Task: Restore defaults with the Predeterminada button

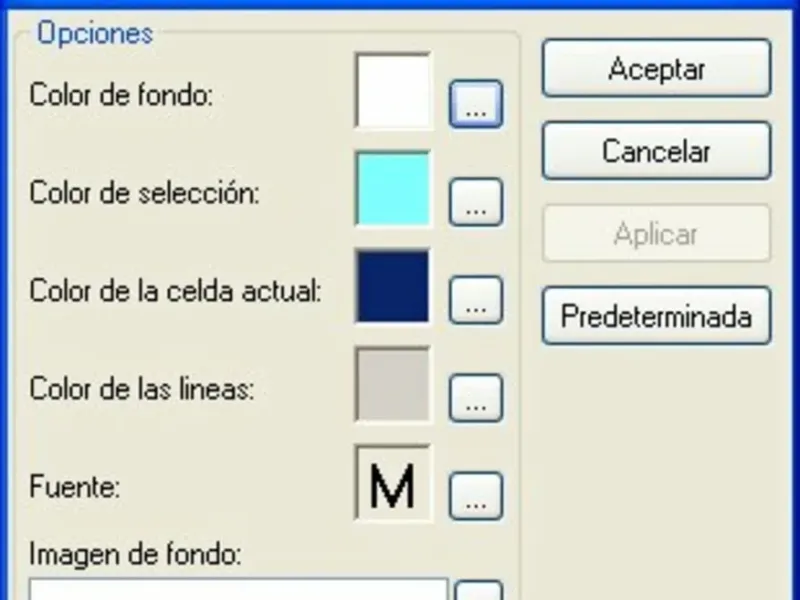Action: (x=656, y=317)
